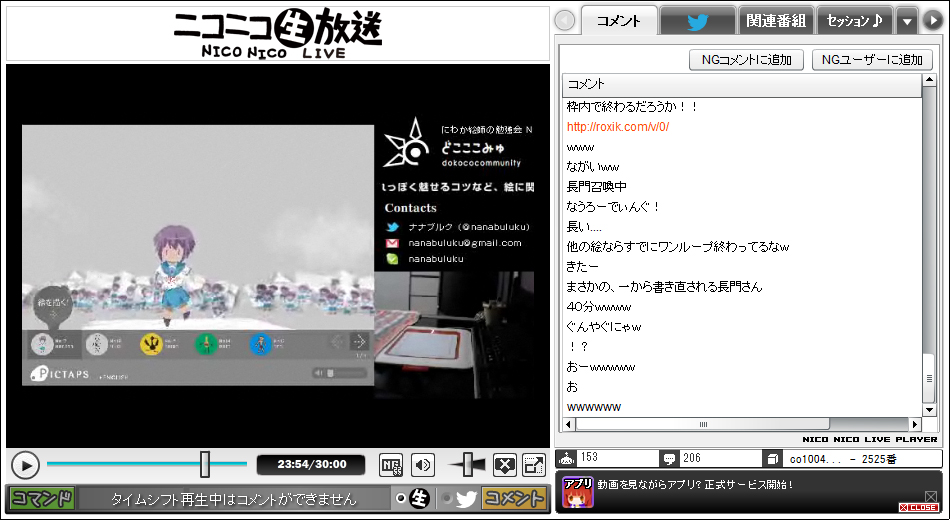Viewport: 950px width, 520px height.
Task: Click the PICTAPS logo in video
Action: (60, 373)
